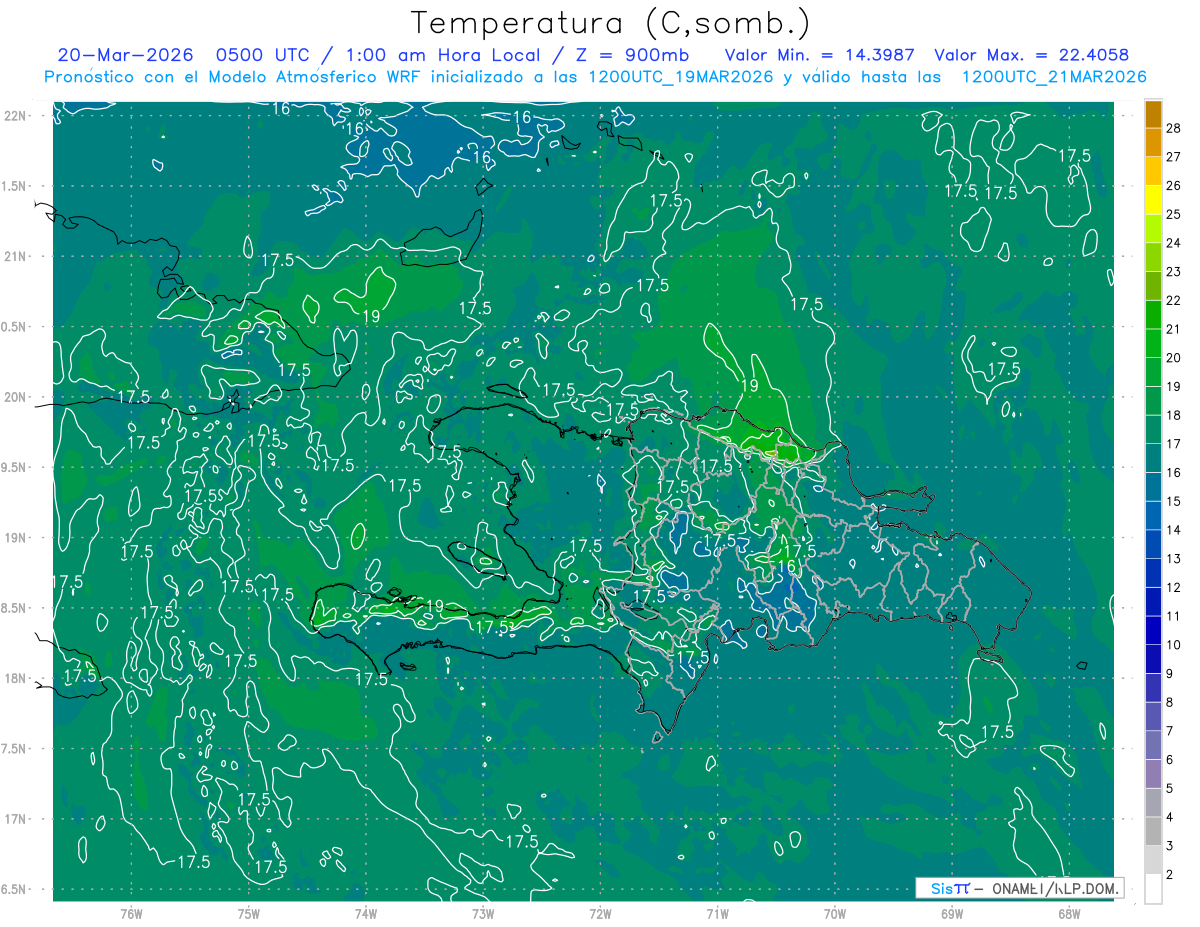This screenshot has width=1200, height=927.
Task: Click the 68W longitude axis label
Action: click(1069, 913)
